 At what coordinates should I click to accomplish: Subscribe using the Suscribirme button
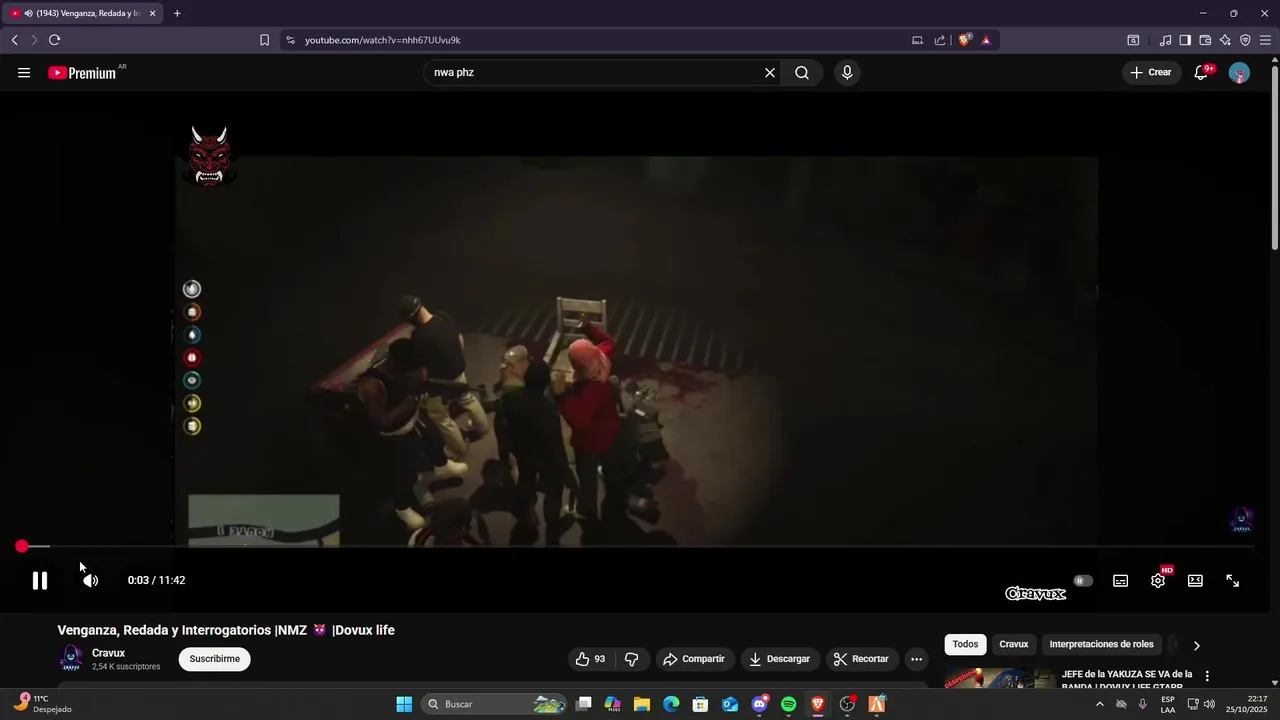[215, 659]
